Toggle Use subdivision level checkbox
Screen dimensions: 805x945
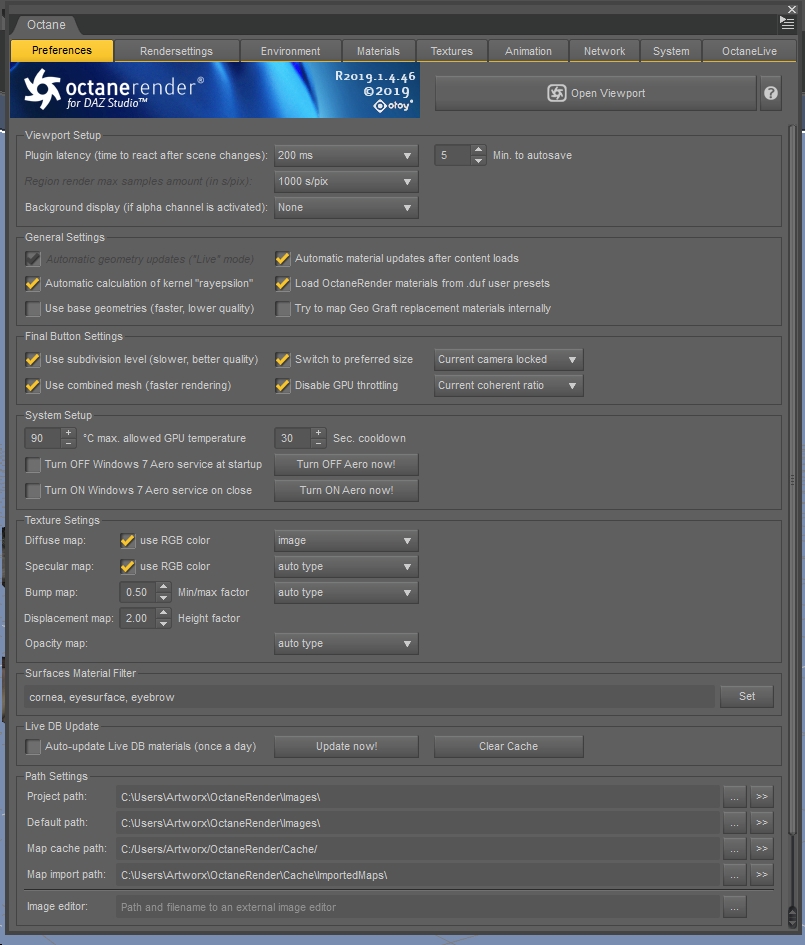tap(33, 360)
